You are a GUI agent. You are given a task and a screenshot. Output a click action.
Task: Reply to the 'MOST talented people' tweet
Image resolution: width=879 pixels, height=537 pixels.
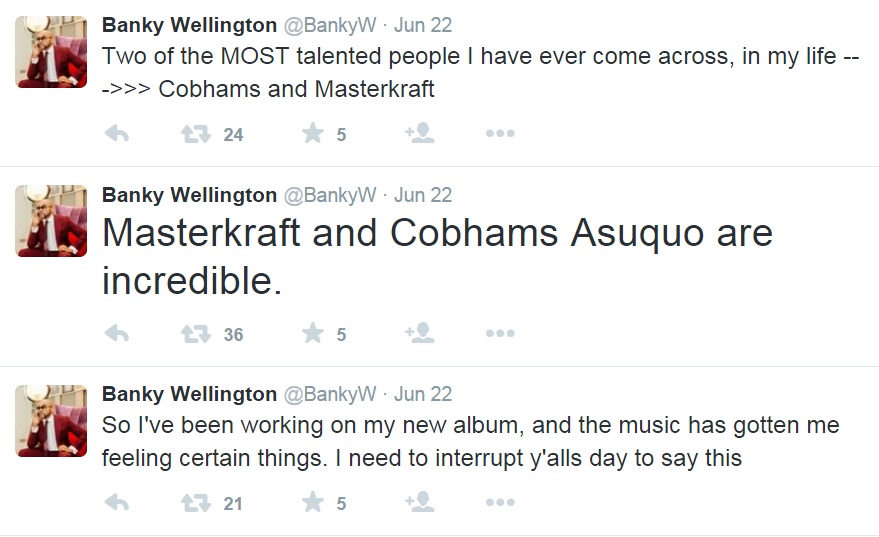(x=117, y=134)
